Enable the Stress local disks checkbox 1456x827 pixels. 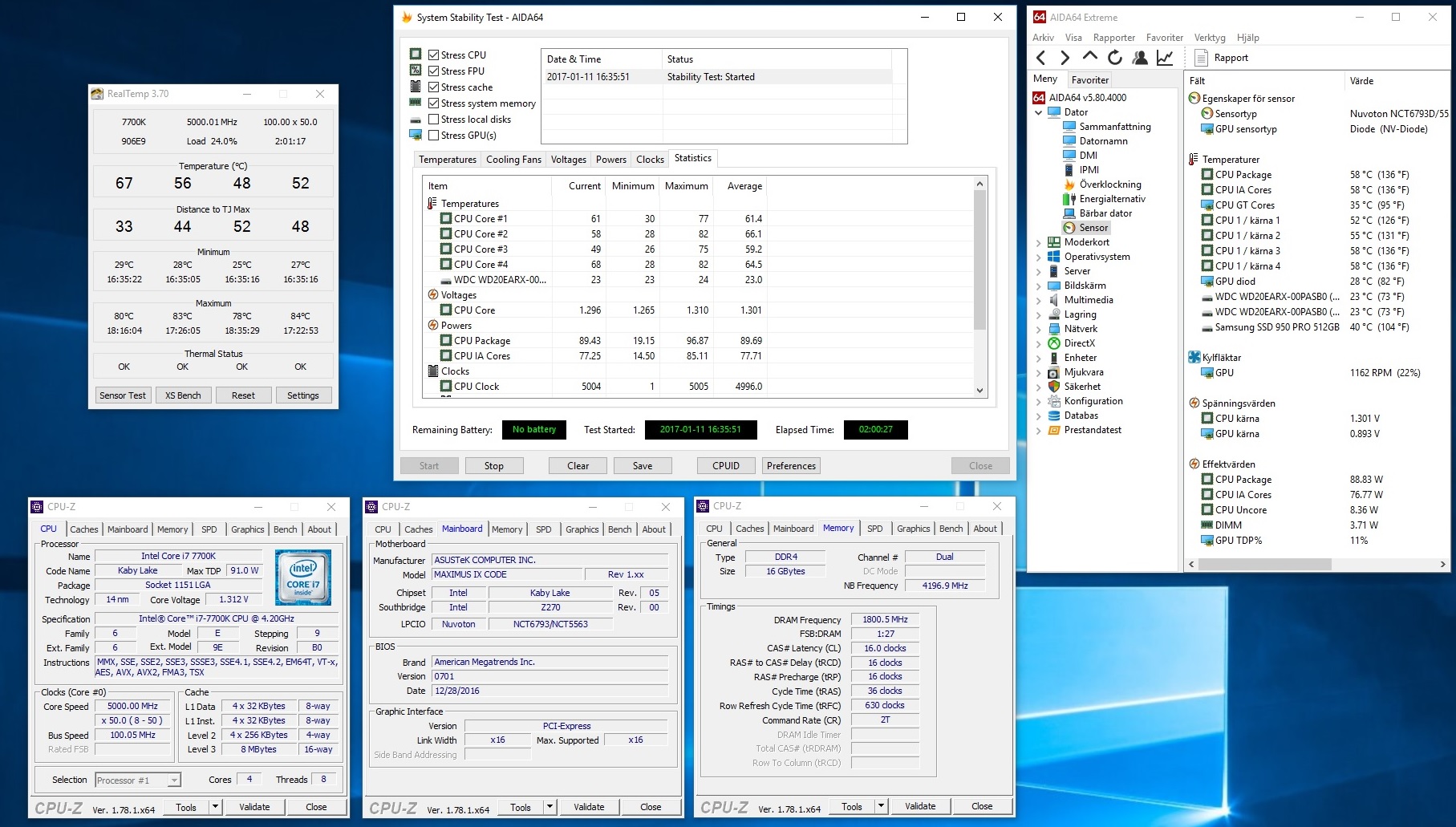tap(433, 120)
